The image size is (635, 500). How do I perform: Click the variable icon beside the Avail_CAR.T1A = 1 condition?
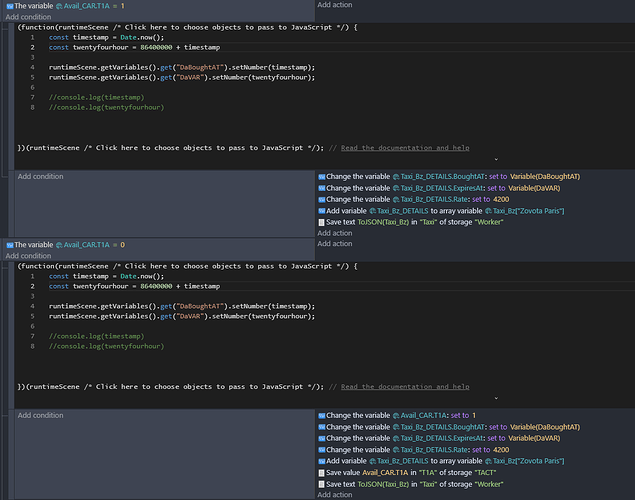(10, 6)
